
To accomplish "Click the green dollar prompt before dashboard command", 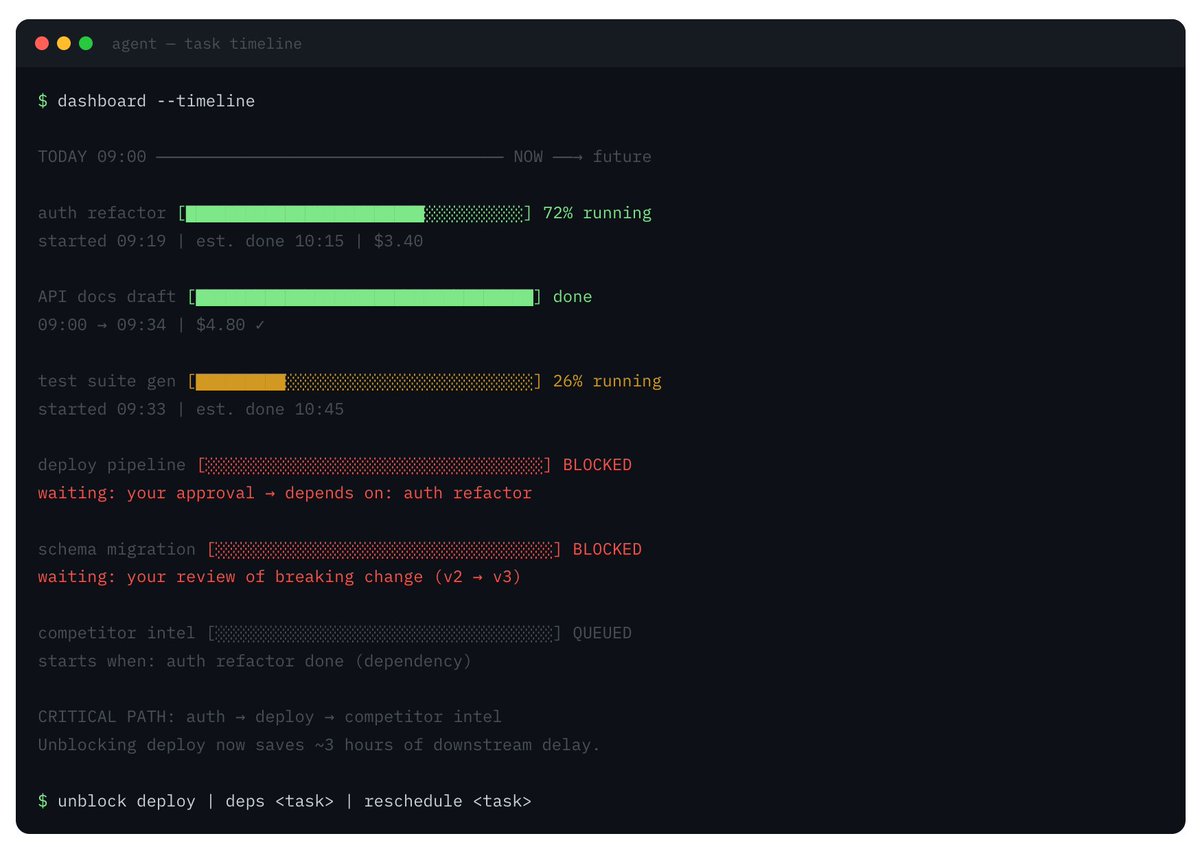I will [43, 101].
